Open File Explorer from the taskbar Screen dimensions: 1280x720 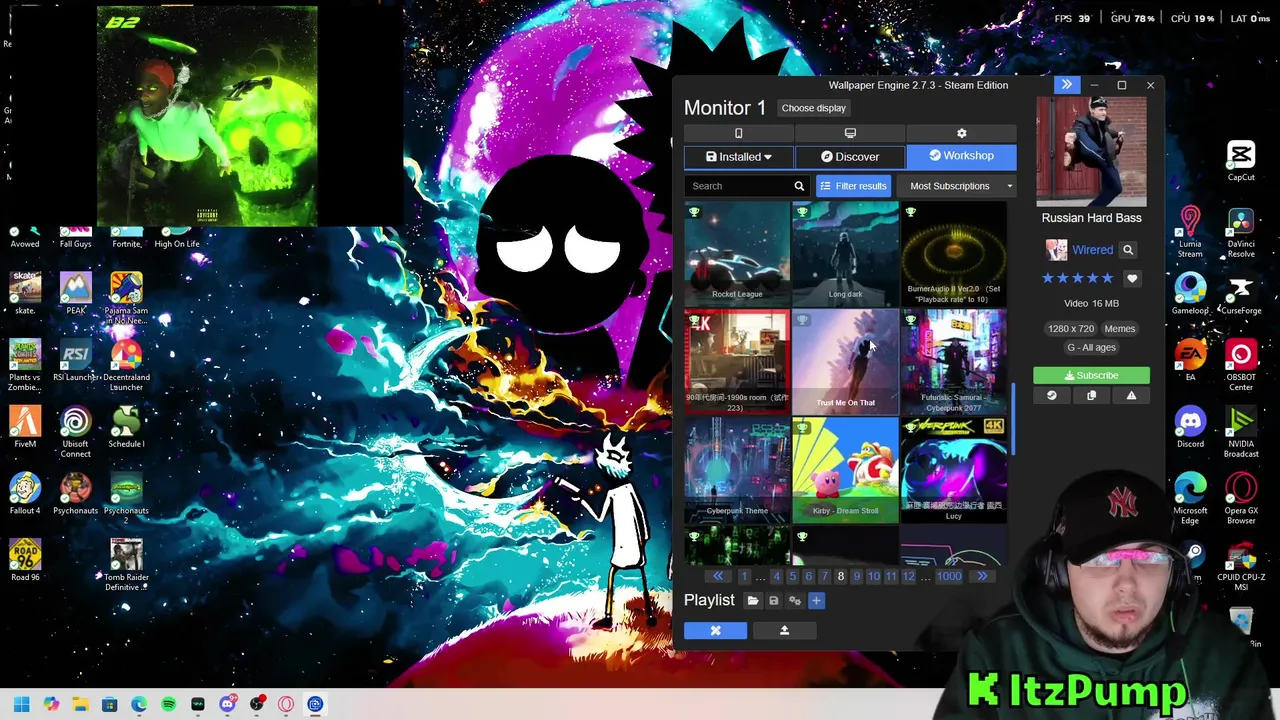pyautogui.click(x=80, y=704)
